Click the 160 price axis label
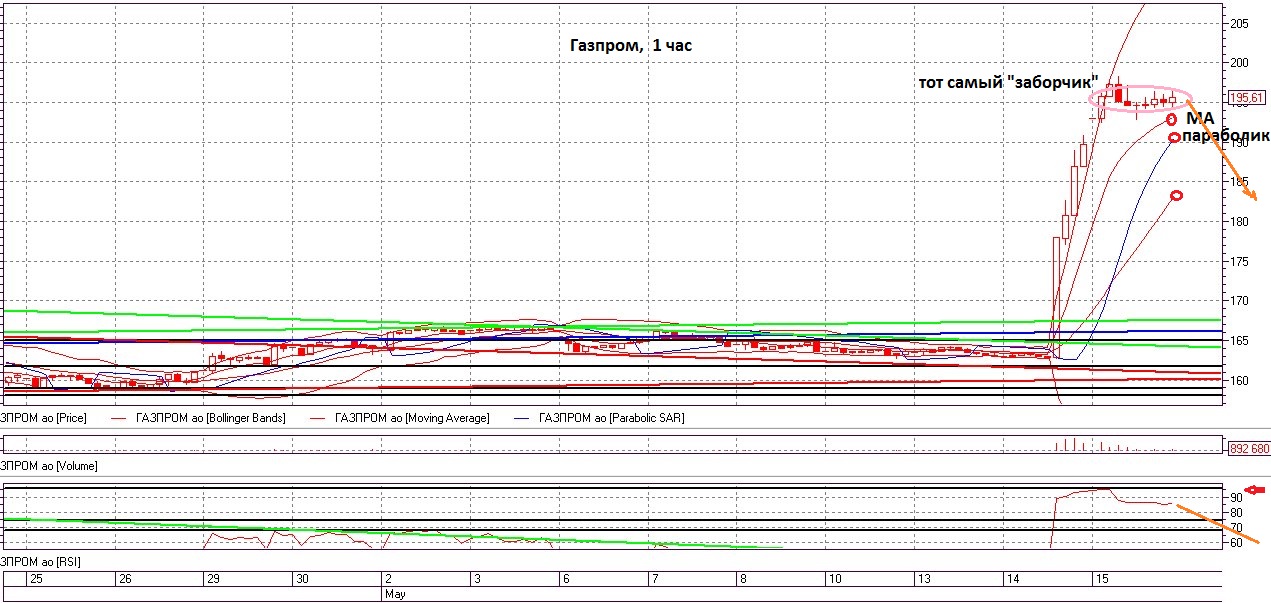This screenshot has width=1271, height=603. [x=1241, y=381]
